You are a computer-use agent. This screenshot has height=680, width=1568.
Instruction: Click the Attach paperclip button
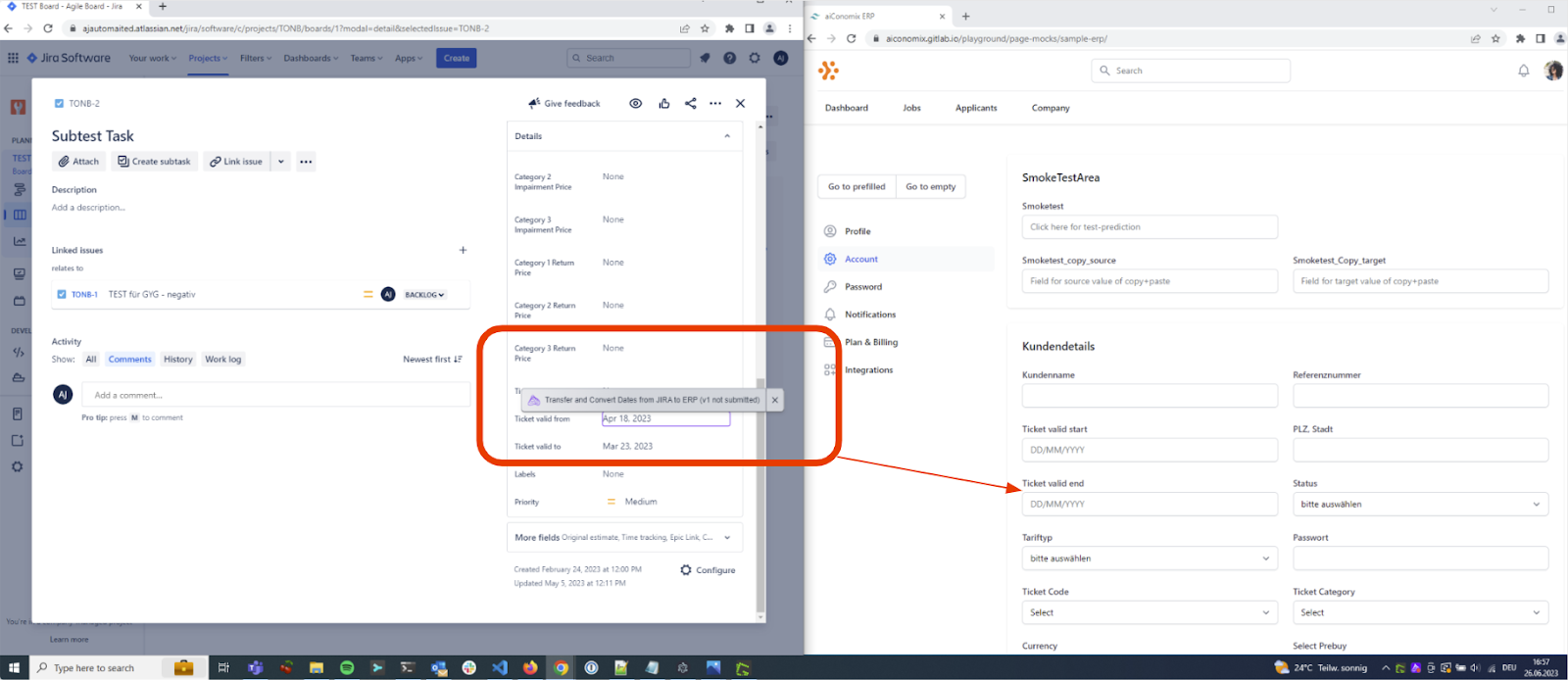(x=78, y=162)
